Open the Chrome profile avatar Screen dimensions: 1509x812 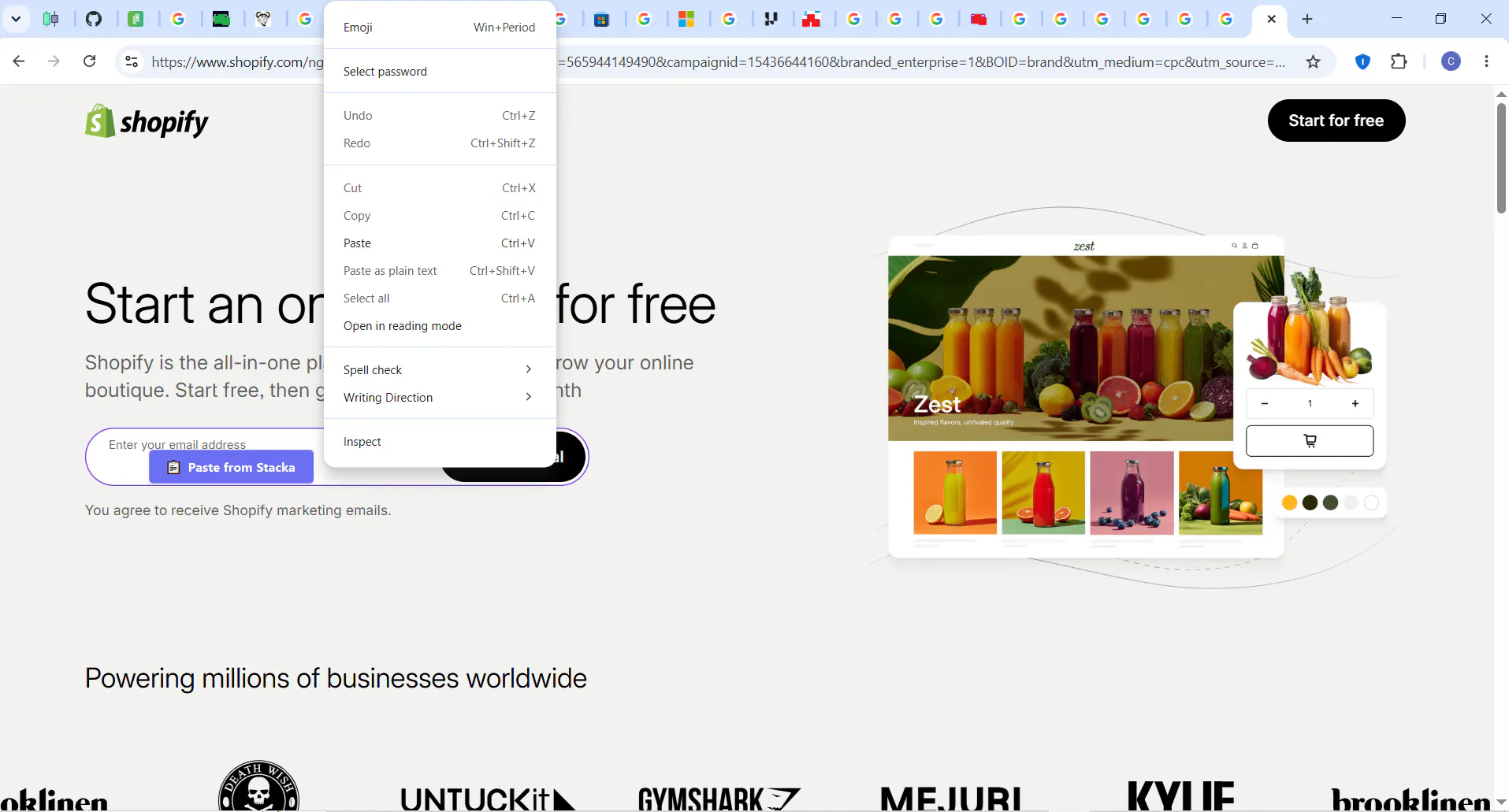1451,61
